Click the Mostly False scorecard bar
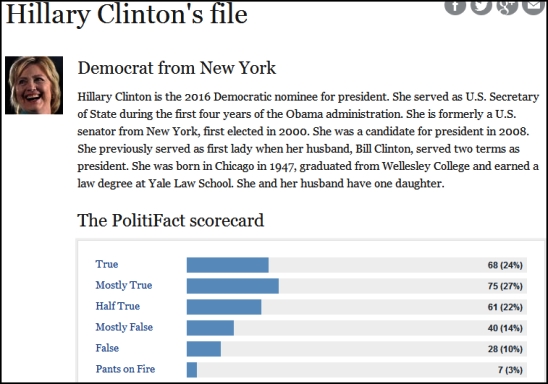The width and height of the screenshot is (548, 384). click(x=210, y=328)
